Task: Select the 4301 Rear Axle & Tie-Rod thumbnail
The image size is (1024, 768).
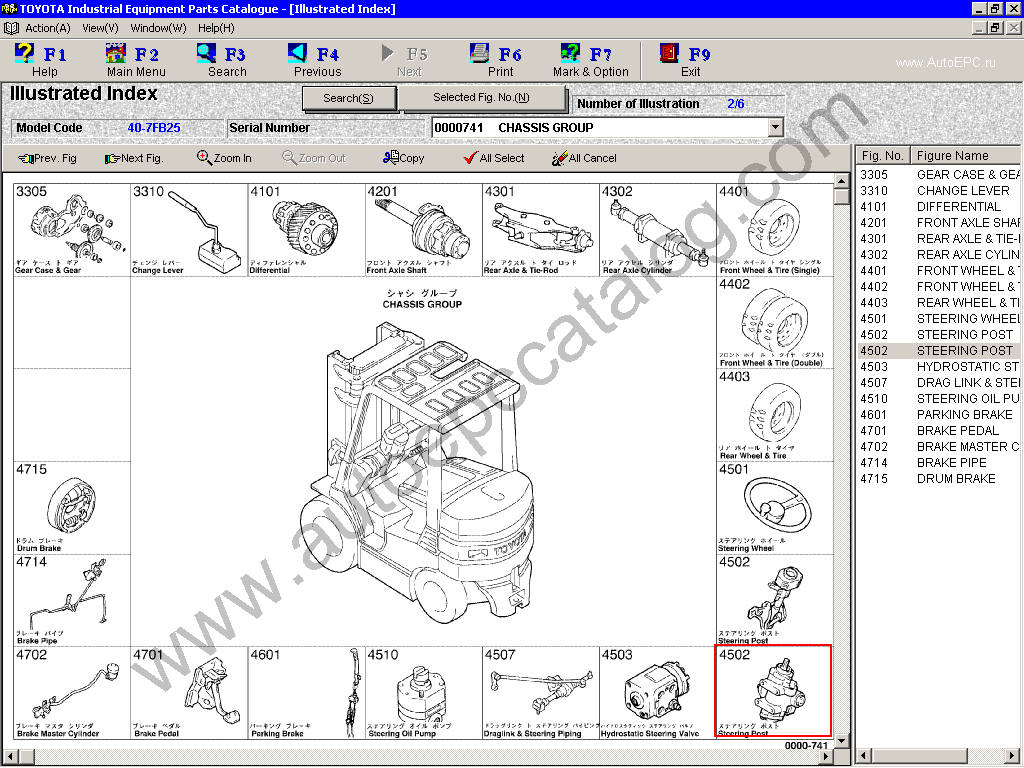Action: (540, 230)
